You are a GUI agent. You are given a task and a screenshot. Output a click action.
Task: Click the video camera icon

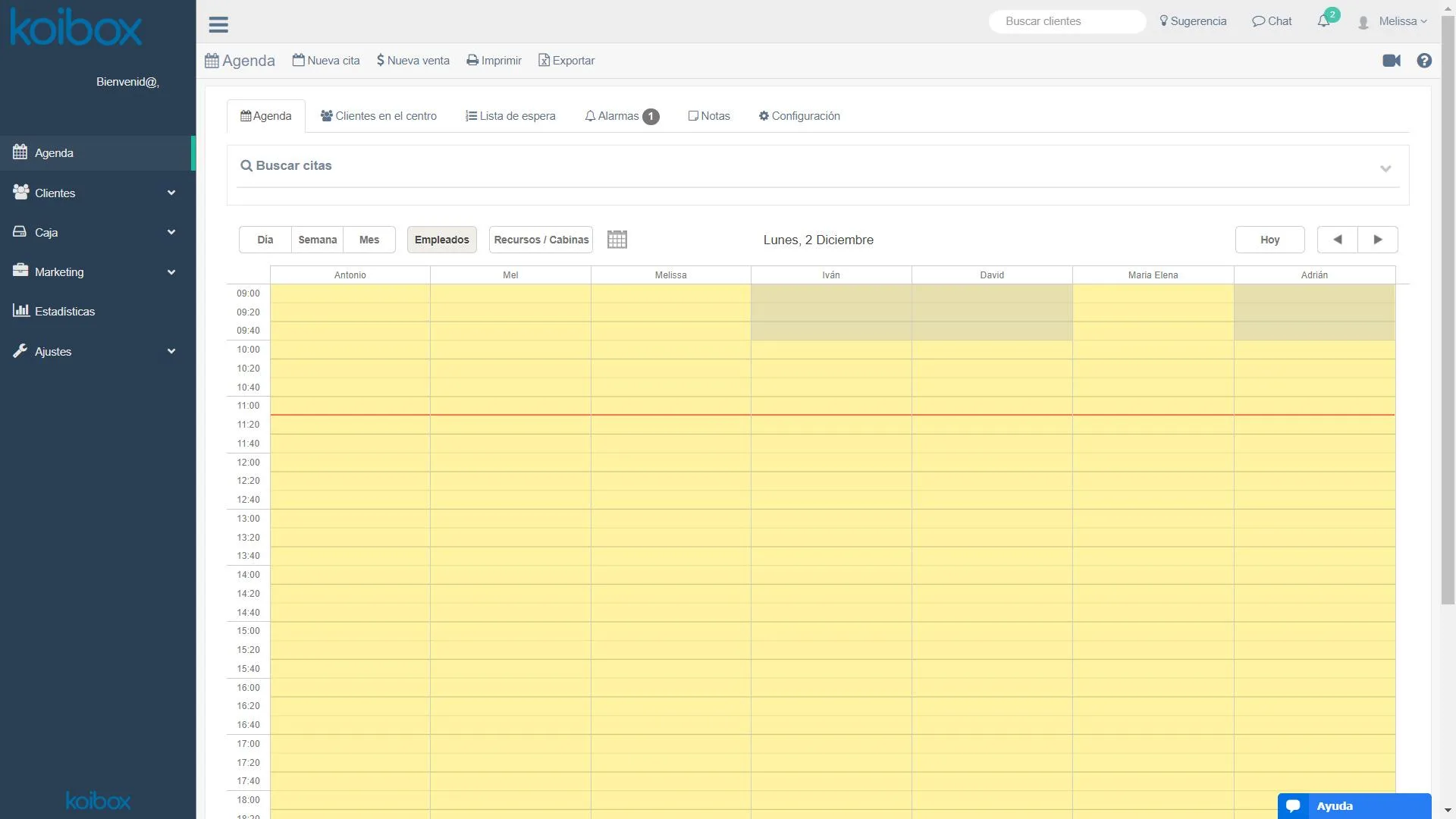click(x=1392, y=61)
